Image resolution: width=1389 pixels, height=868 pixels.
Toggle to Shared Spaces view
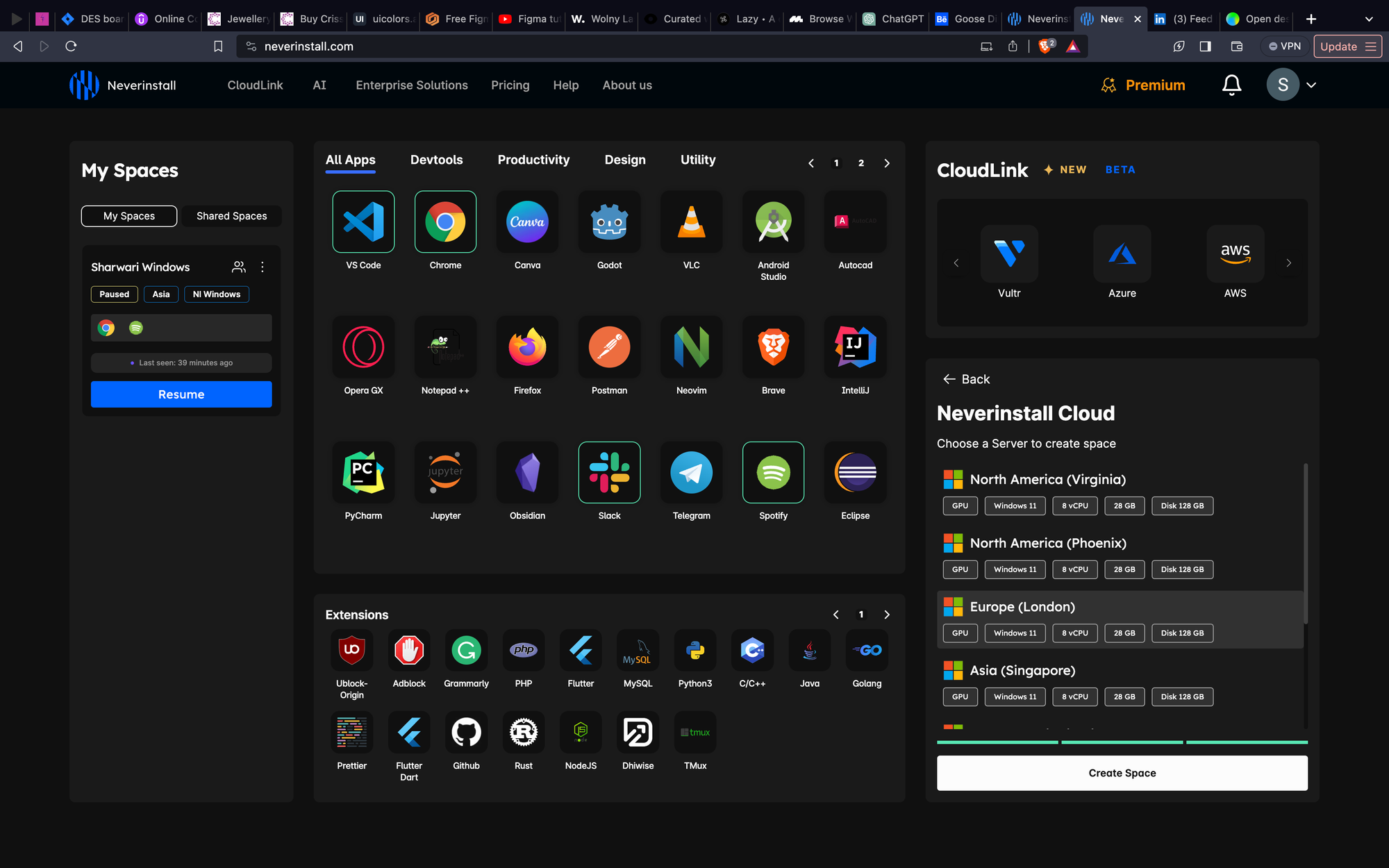coord(231,216)
